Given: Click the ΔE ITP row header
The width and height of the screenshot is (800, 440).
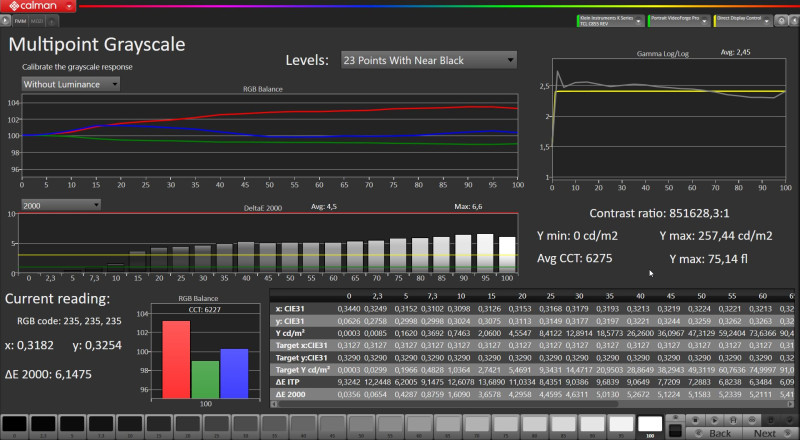Looking at the screenshot, I should coord(288,382).
